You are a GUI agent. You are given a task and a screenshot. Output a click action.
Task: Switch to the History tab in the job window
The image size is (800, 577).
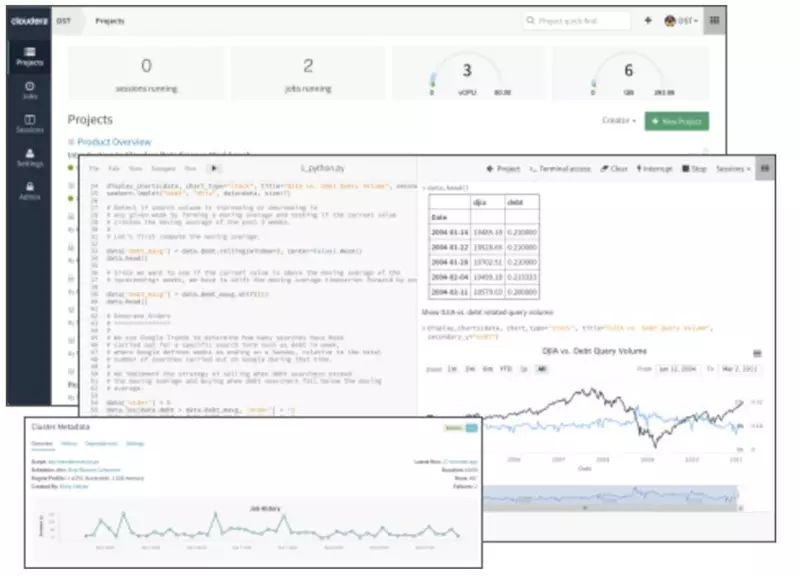pos(69,444)
